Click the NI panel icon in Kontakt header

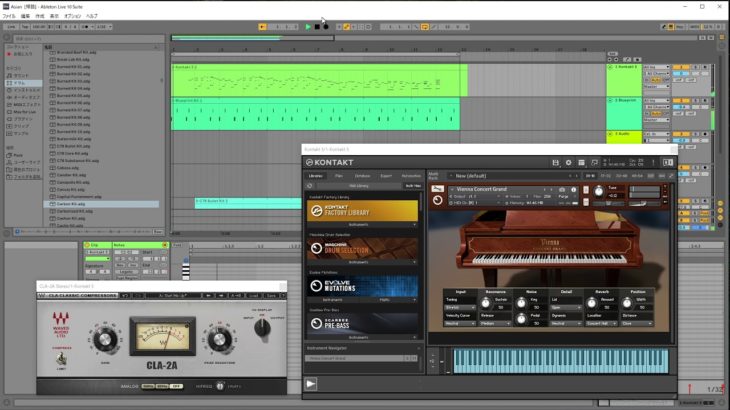[x=668, y=162]
